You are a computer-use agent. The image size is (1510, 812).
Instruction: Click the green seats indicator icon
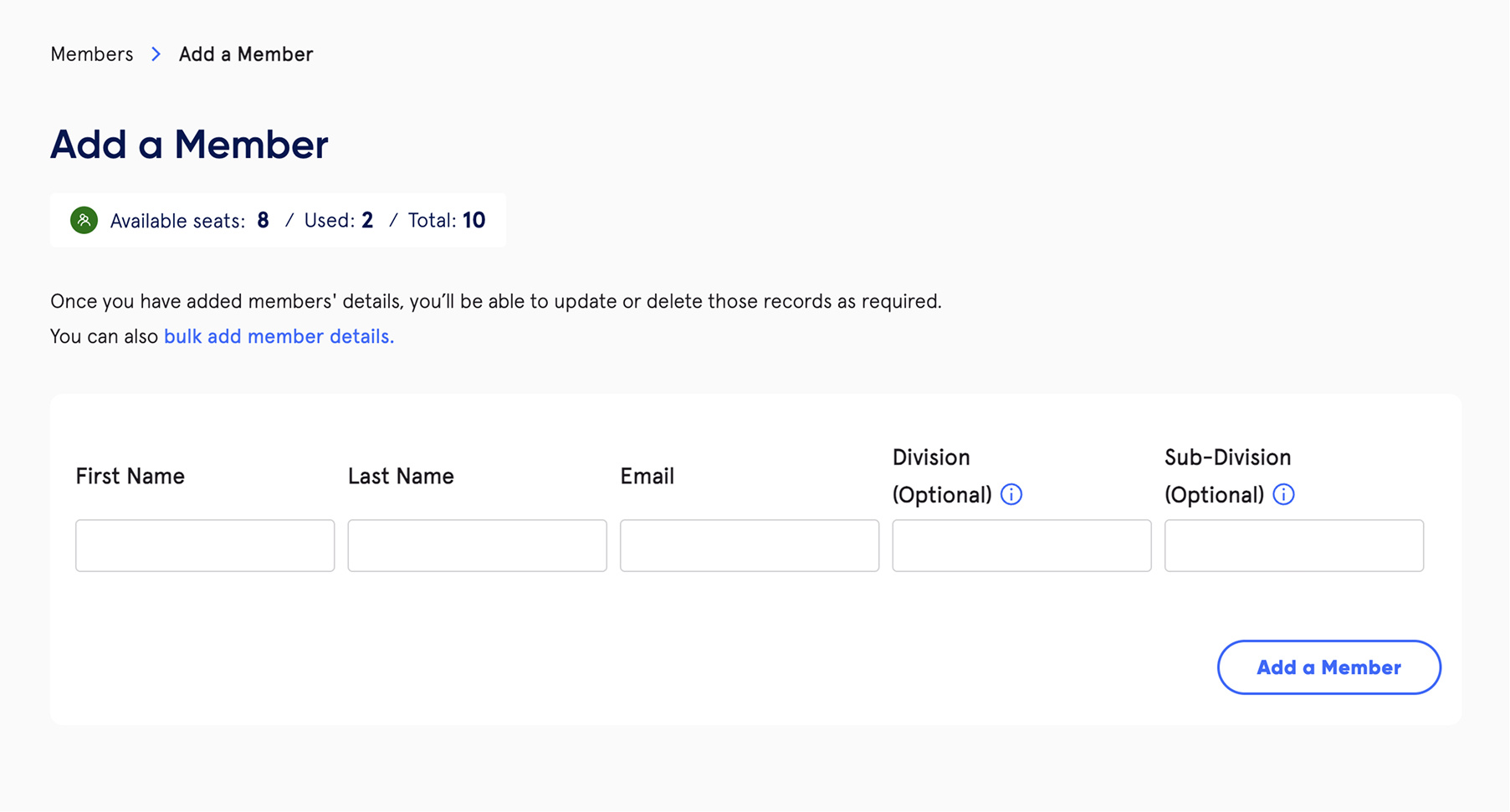[84, 220]
